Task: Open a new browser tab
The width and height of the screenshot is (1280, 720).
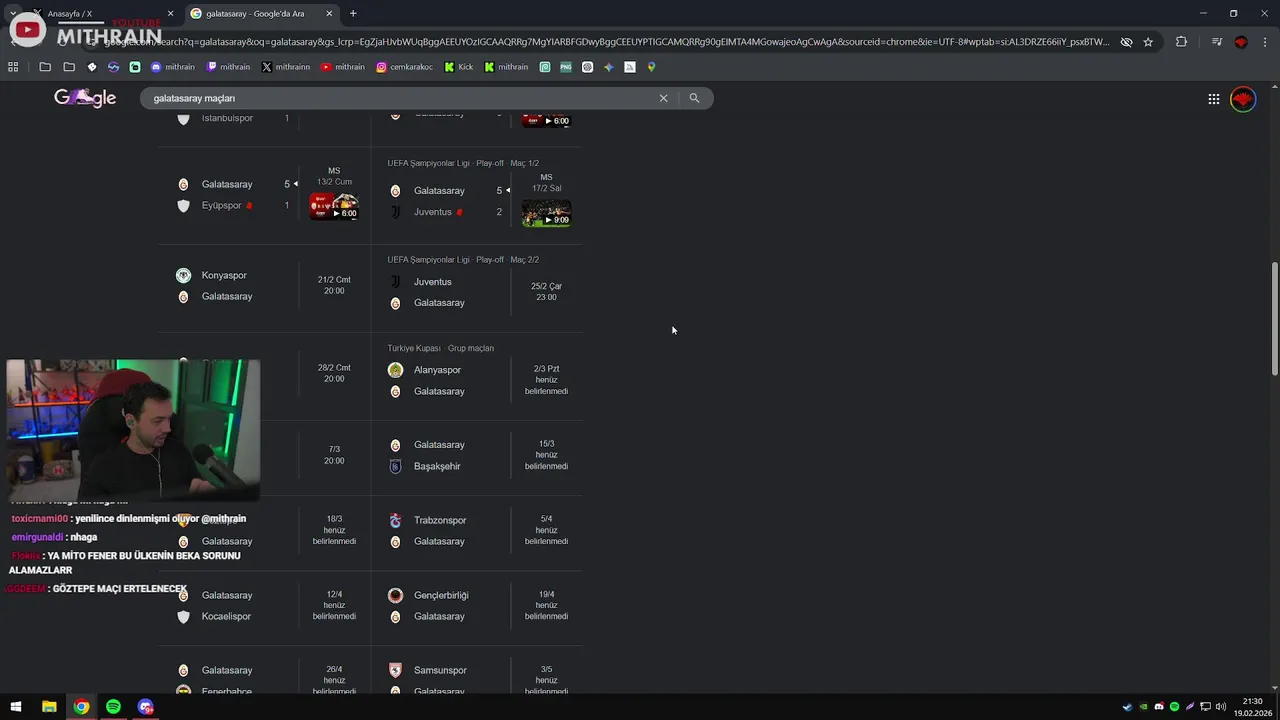Action: click(x=353, y=14)
